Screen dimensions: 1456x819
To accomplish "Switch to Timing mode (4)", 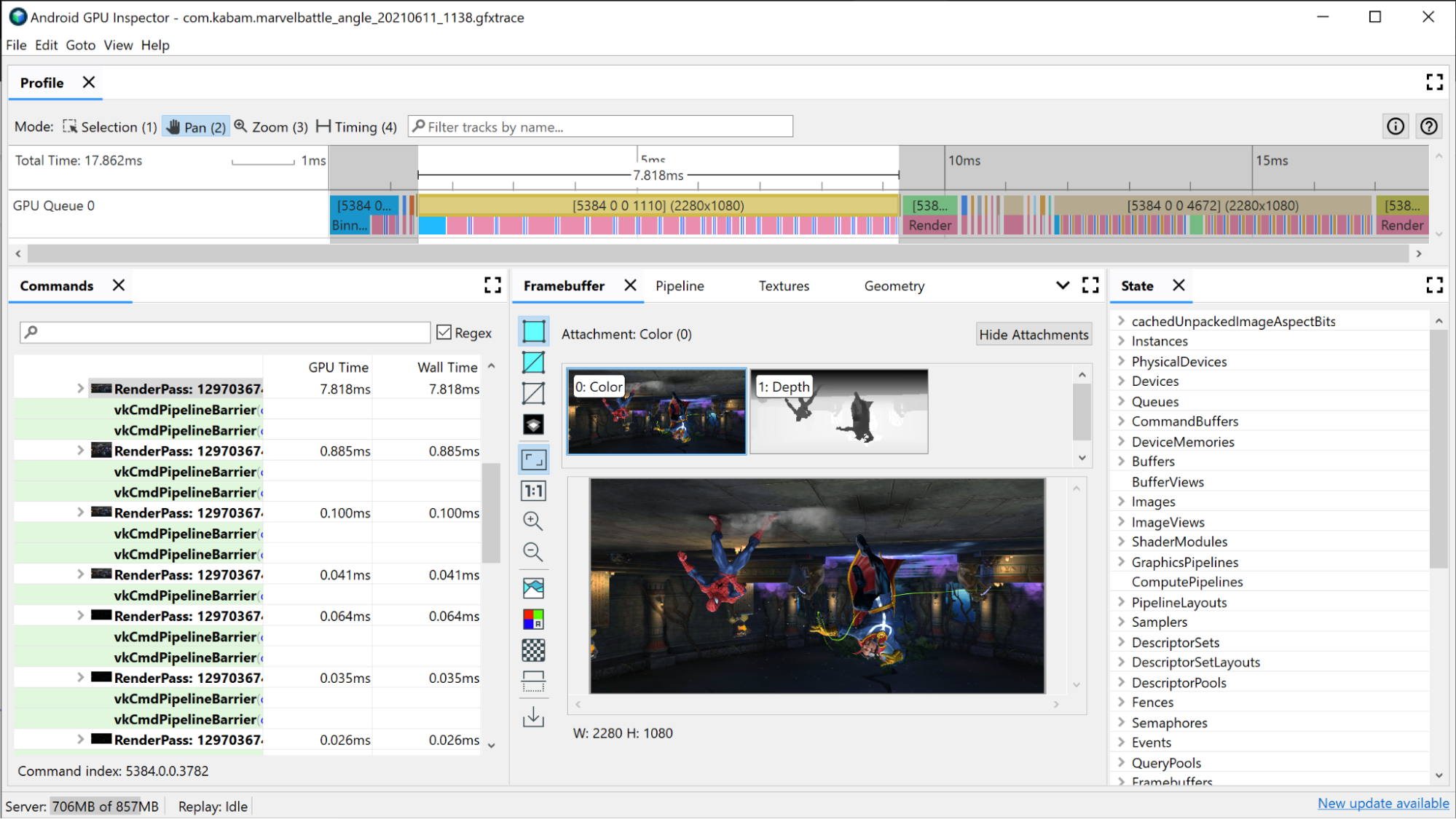I will (355, 127).
